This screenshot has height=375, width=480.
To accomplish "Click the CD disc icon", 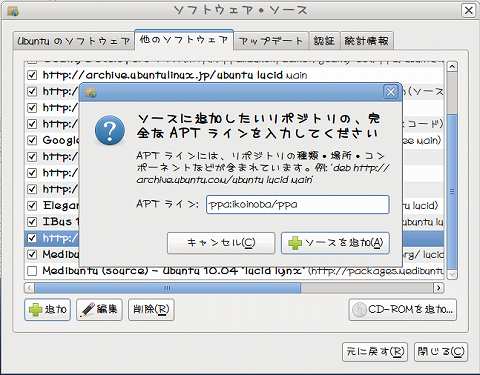I will [x=359, y=310].
